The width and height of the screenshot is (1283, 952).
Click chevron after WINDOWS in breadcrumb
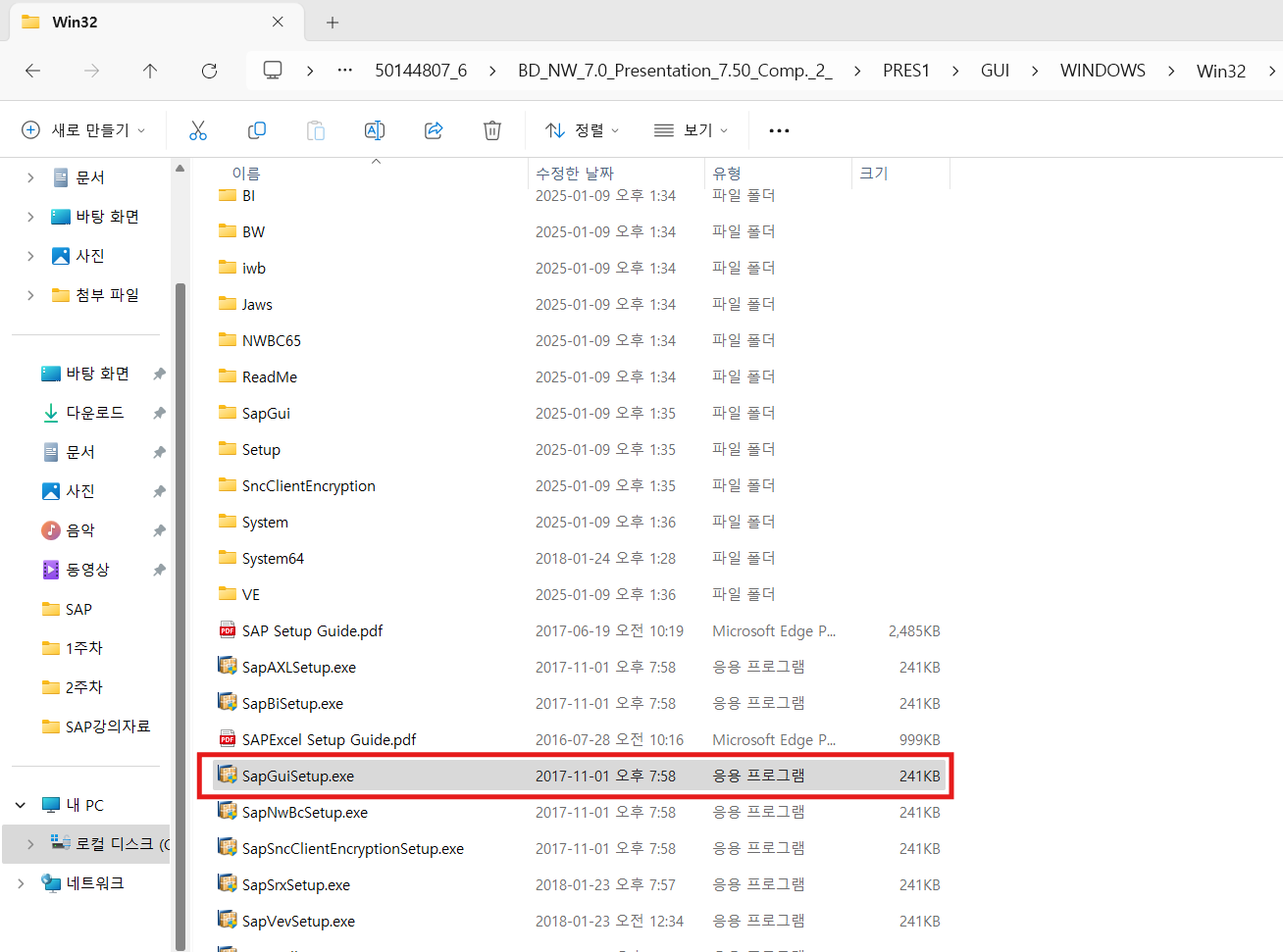1170,71
